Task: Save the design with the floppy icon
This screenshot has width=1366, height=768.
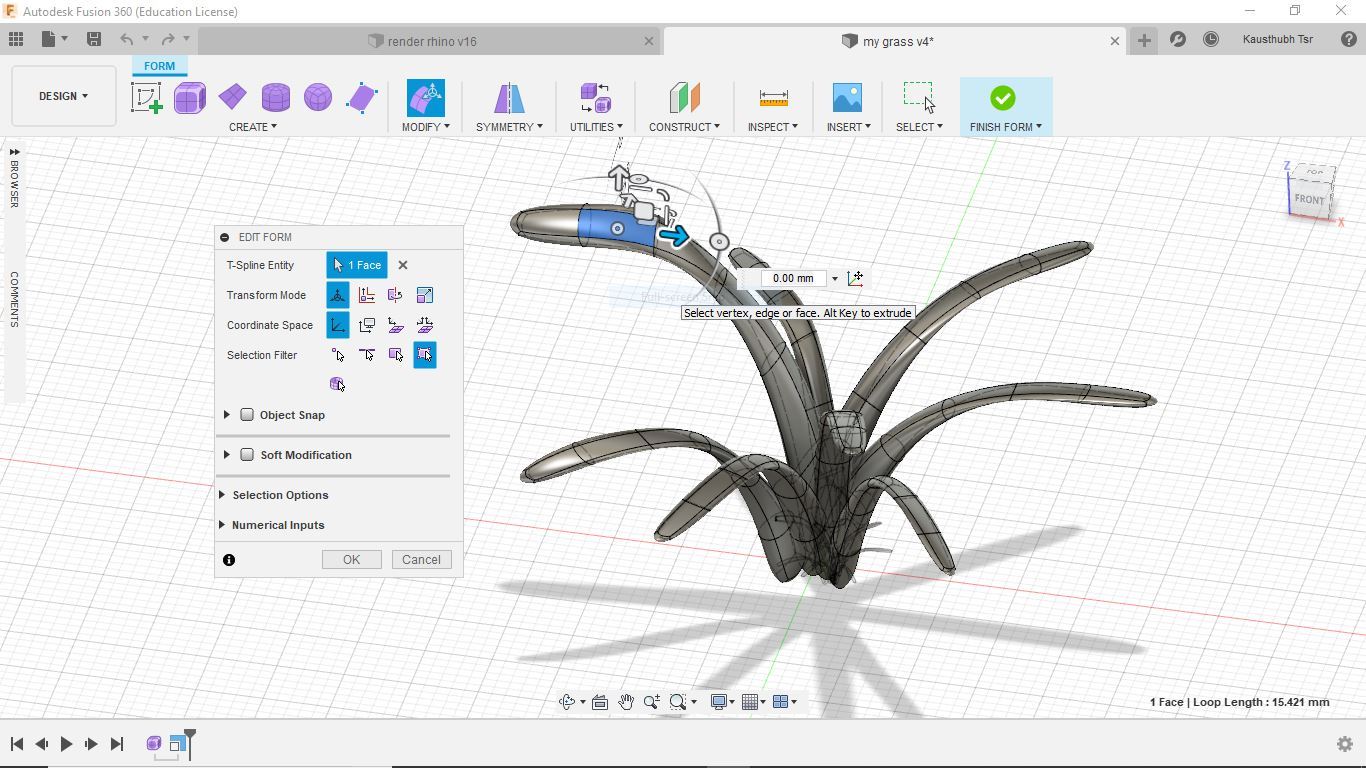Action: point(94,39)
